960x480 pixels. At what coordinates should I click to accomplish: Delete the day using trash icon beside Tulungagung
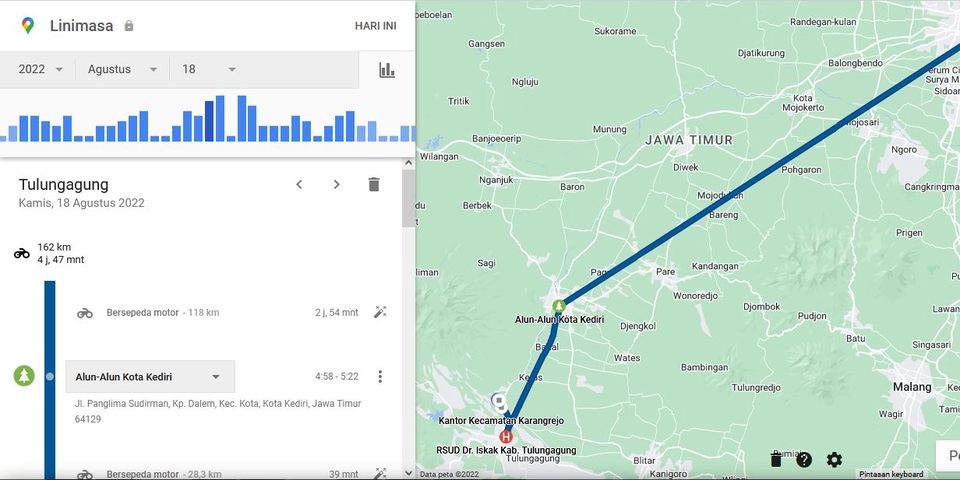pos(374,184)
